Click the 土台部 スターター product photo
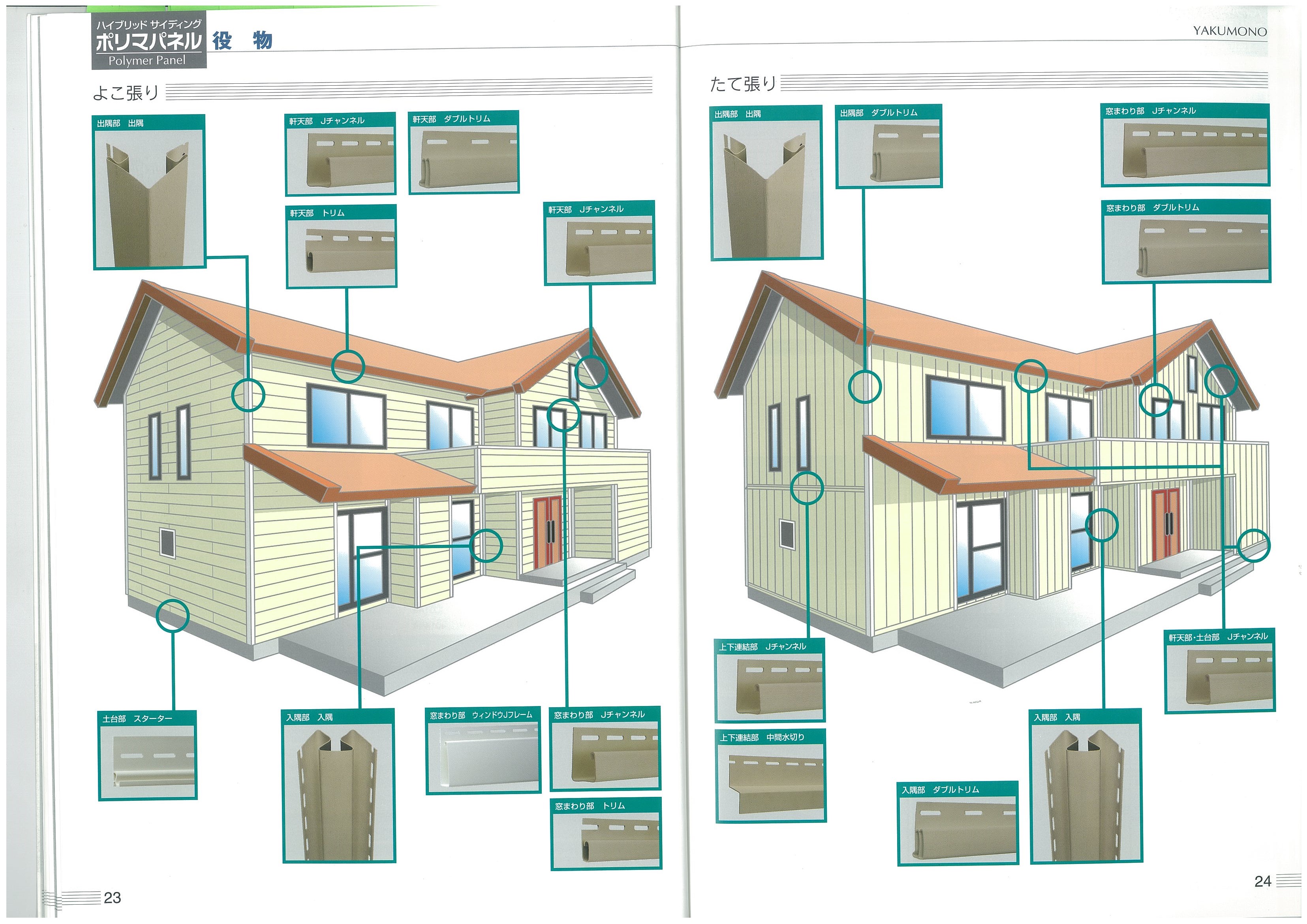Image resolution: width=1307 pixels, height=924 pixels. click(x=147, y=762)
